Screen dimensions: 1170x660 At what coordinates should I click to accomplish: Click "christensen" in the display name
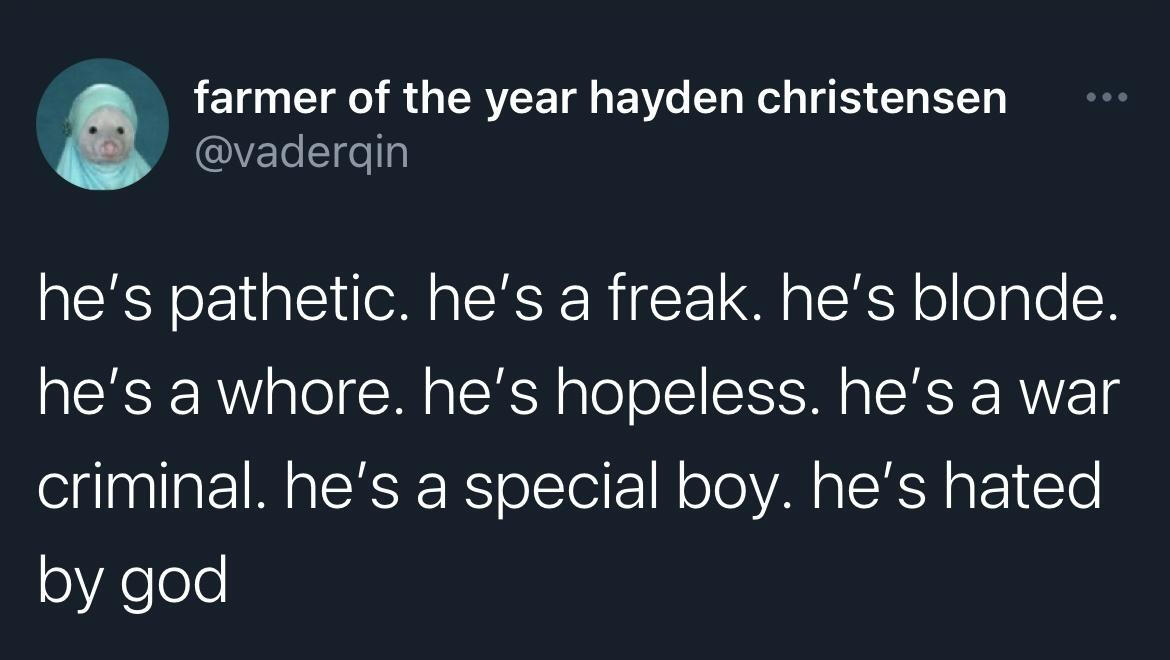pos(880,98)
